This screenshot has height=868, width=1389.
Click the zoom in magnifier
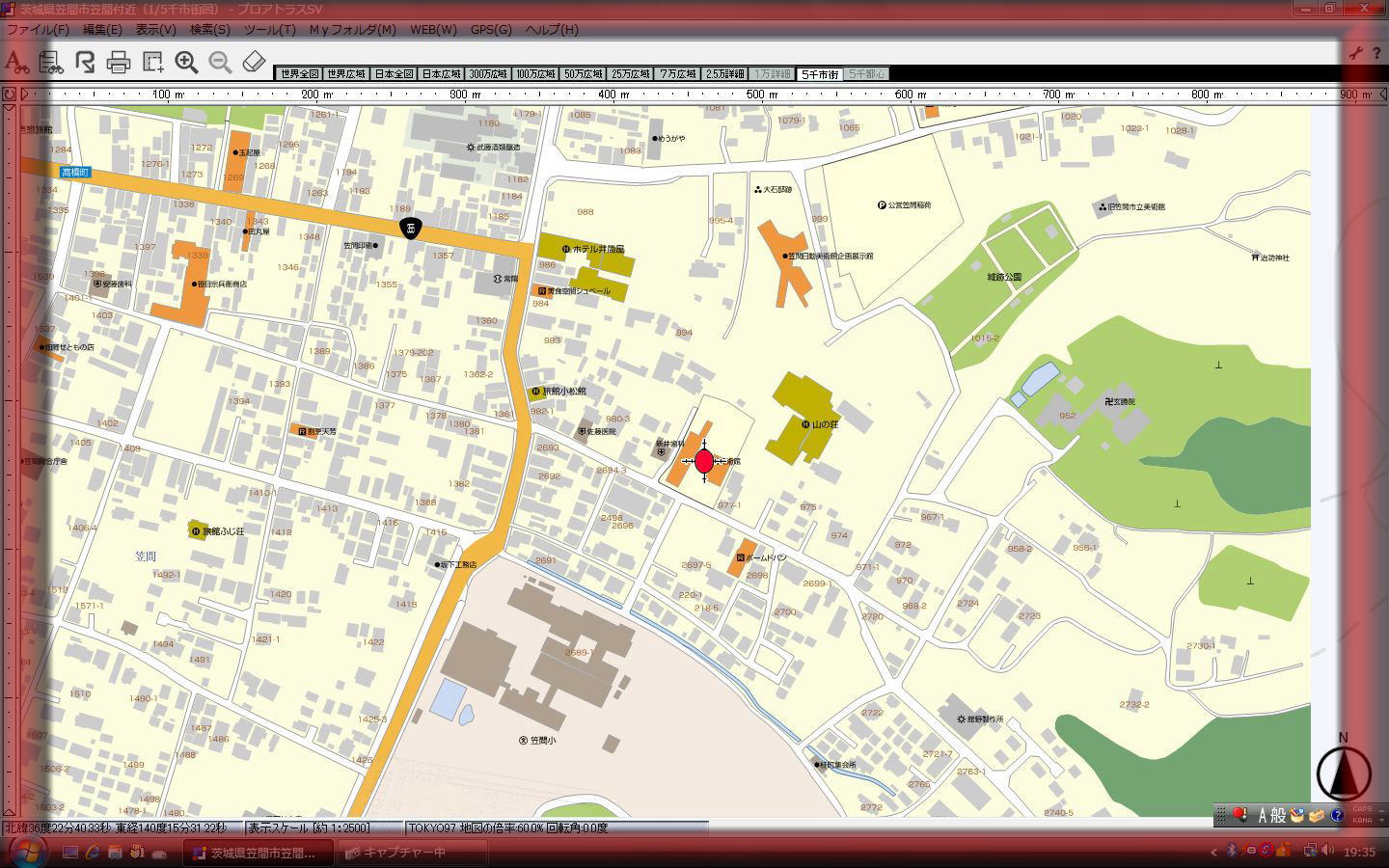[x=186, y=63]
